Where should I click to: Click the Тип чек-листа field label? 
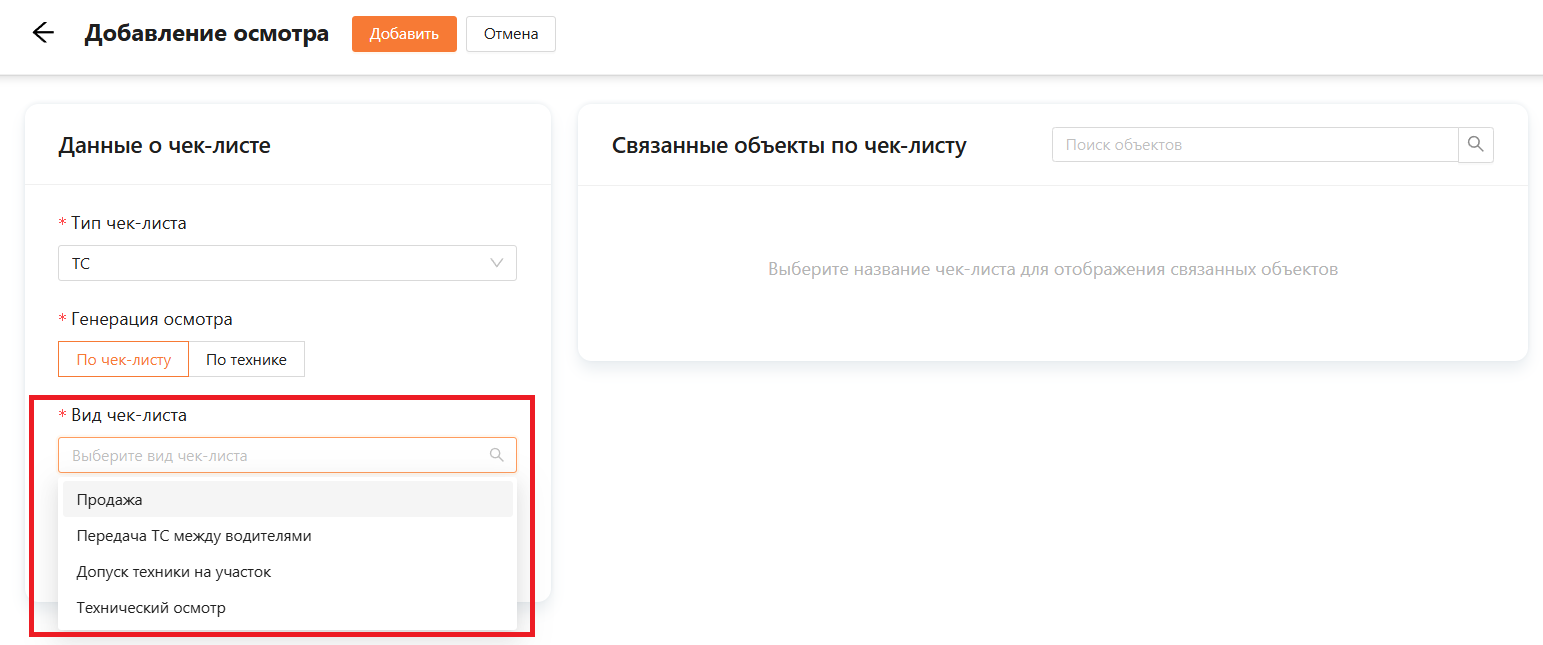[x=128, y=223]
